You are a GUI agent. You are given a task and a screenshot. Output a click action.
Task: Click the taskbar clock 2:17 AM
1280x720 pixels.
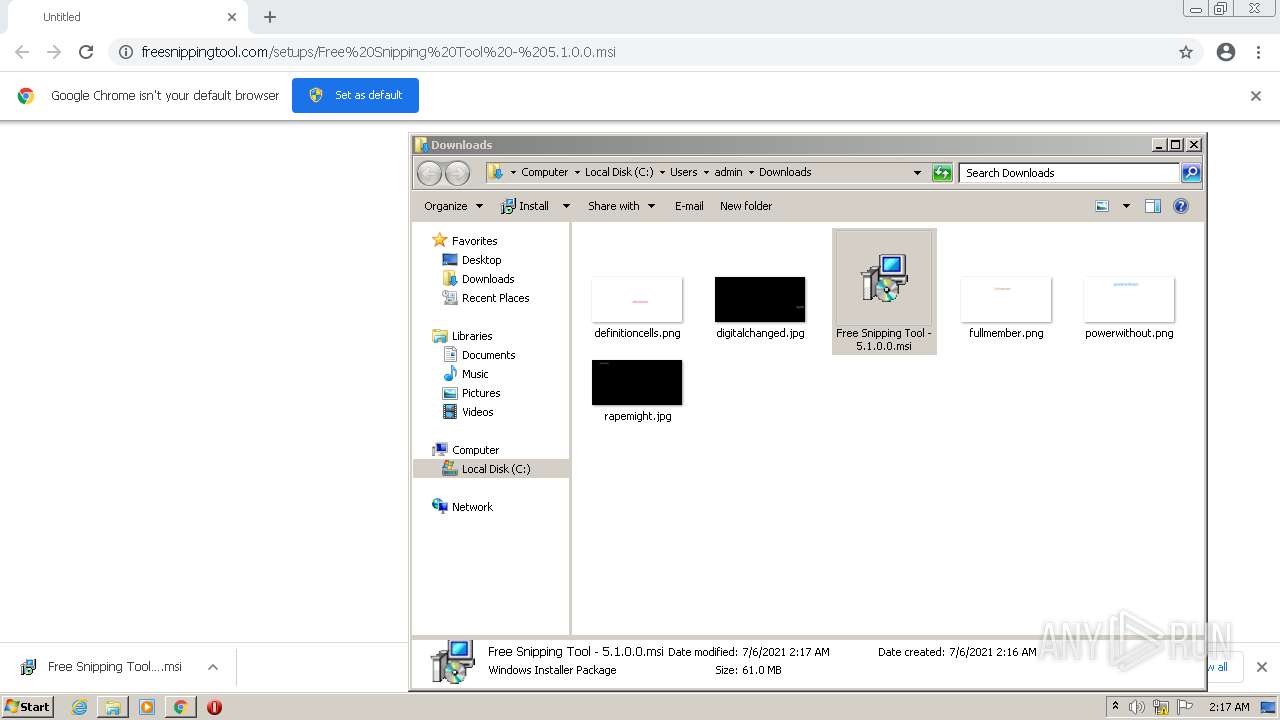point(1229,707)
